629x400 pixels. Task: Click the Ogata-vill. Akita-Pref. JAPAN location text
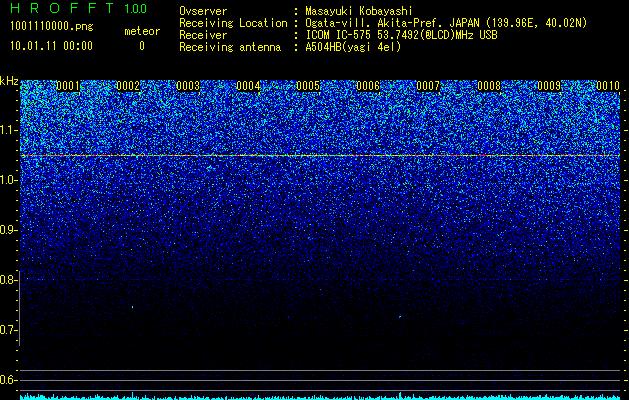coord(446,23)
